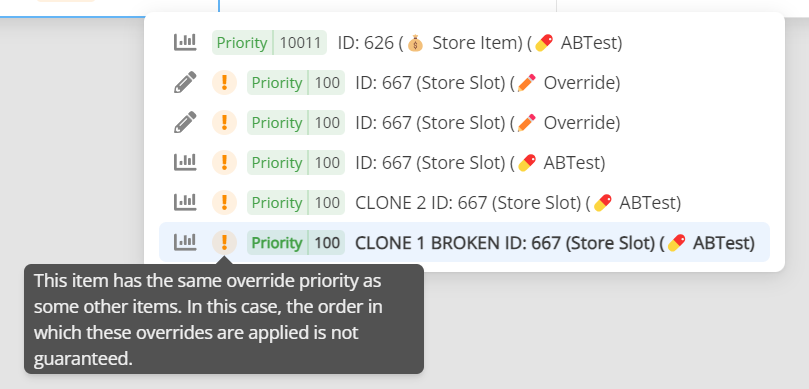809x389 pixels.
Task: Select CLONE 1 BROKEN ID: 667 entry
Action: pos(464,242)
